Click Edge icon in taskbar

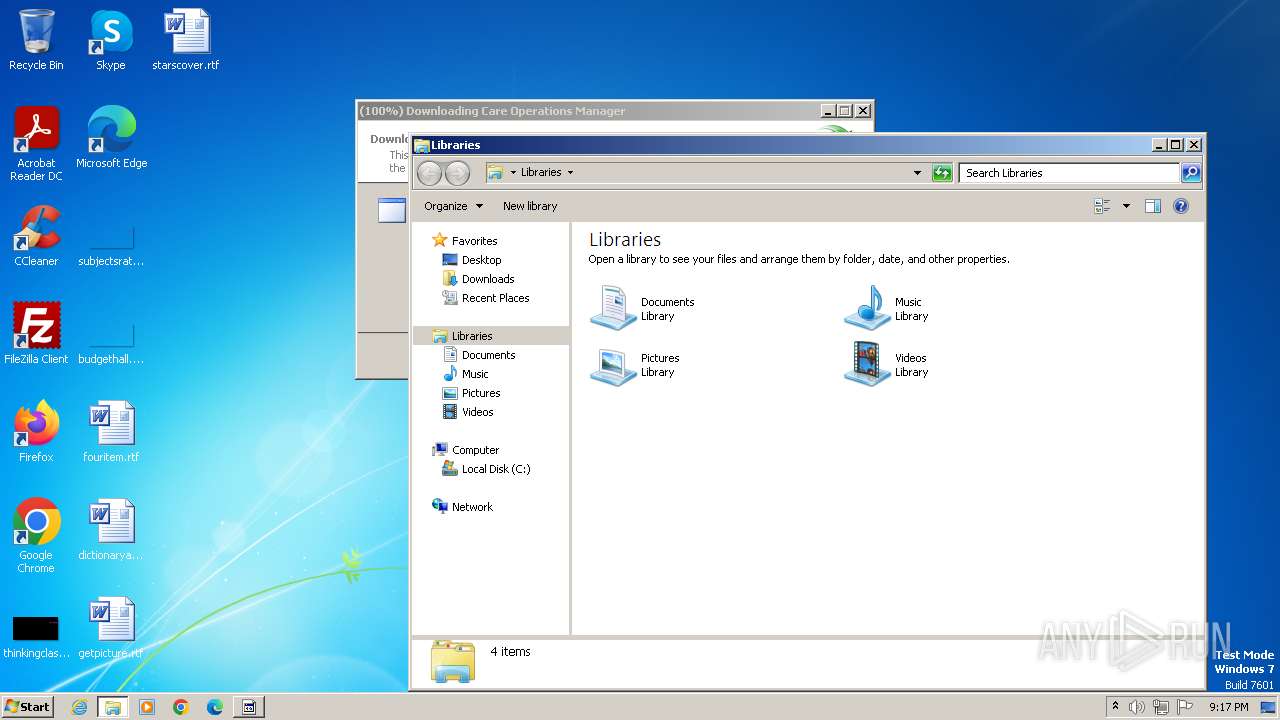pyautogui.click(x=215, y=707)
